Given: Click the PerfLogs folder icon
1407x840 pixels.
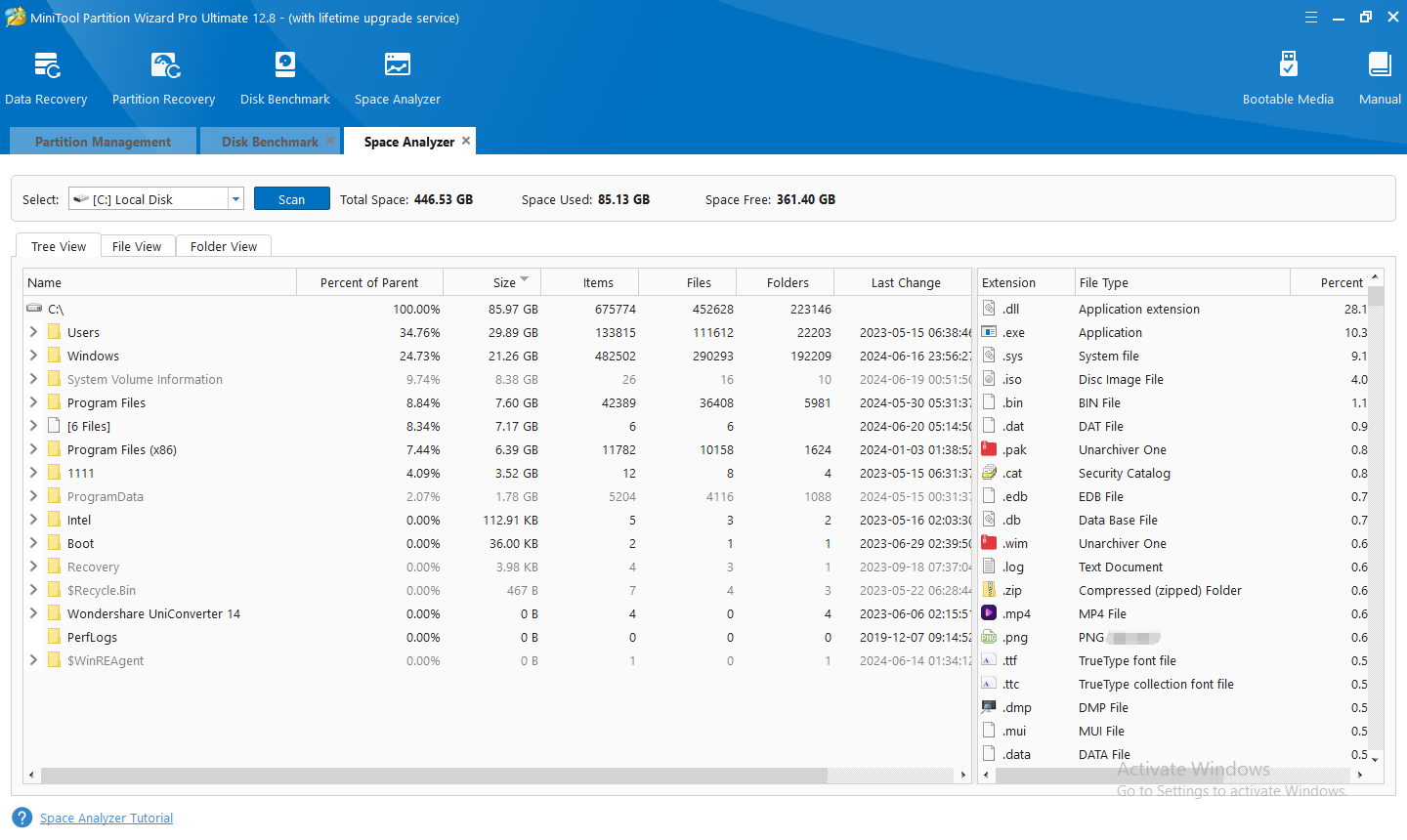Looking at the screenshot, I should pyautogui.click(x=54, y=637).
